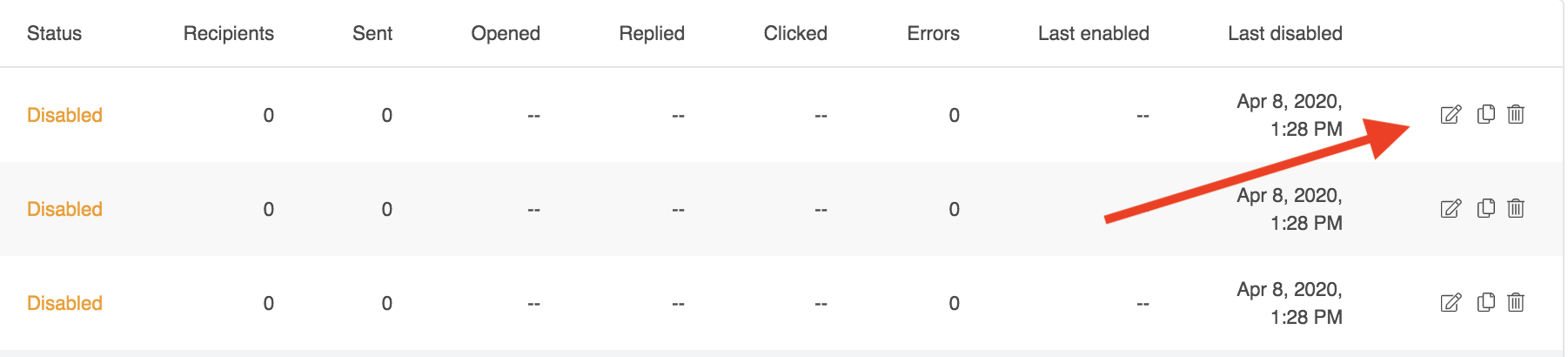Edit the second row campaign
1568x357 pixels.
1451,209
